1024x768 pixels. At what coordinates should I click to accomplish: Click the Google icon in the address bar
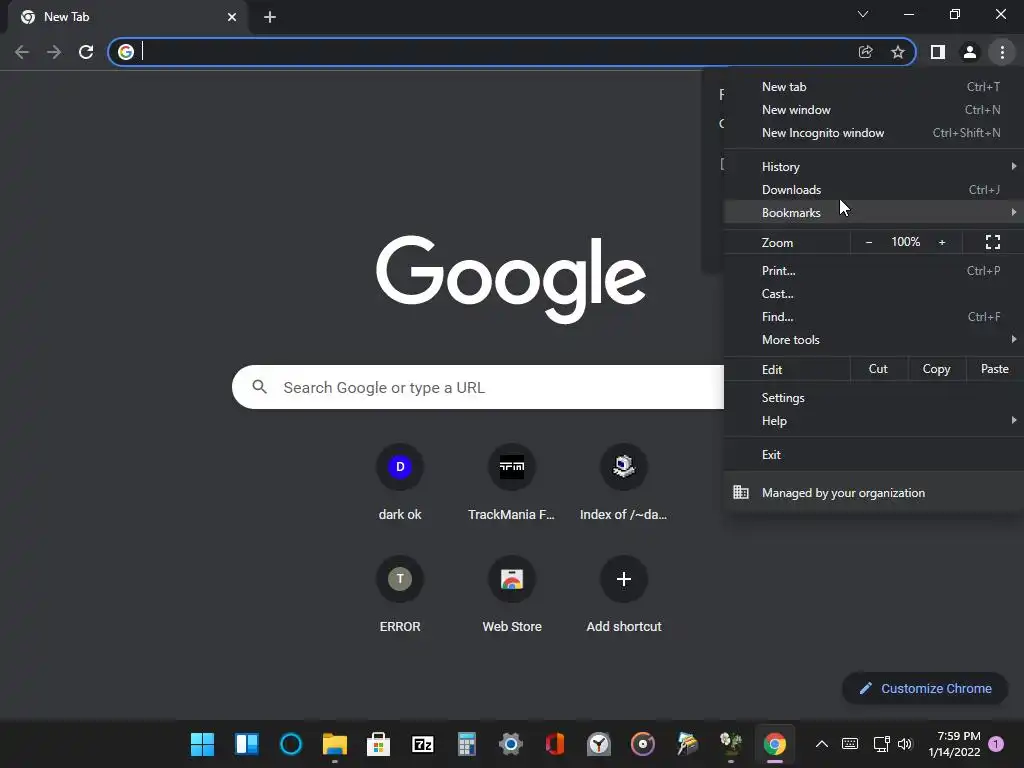[x=126, y=52]
